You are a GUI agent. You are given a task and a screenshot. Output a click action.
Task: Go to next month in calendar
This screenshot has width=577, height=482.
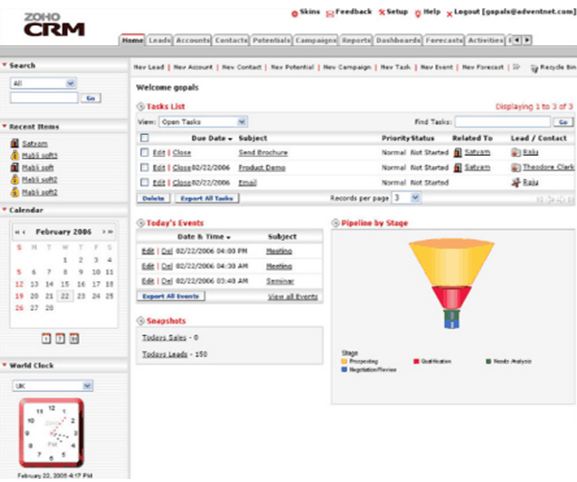104,232
